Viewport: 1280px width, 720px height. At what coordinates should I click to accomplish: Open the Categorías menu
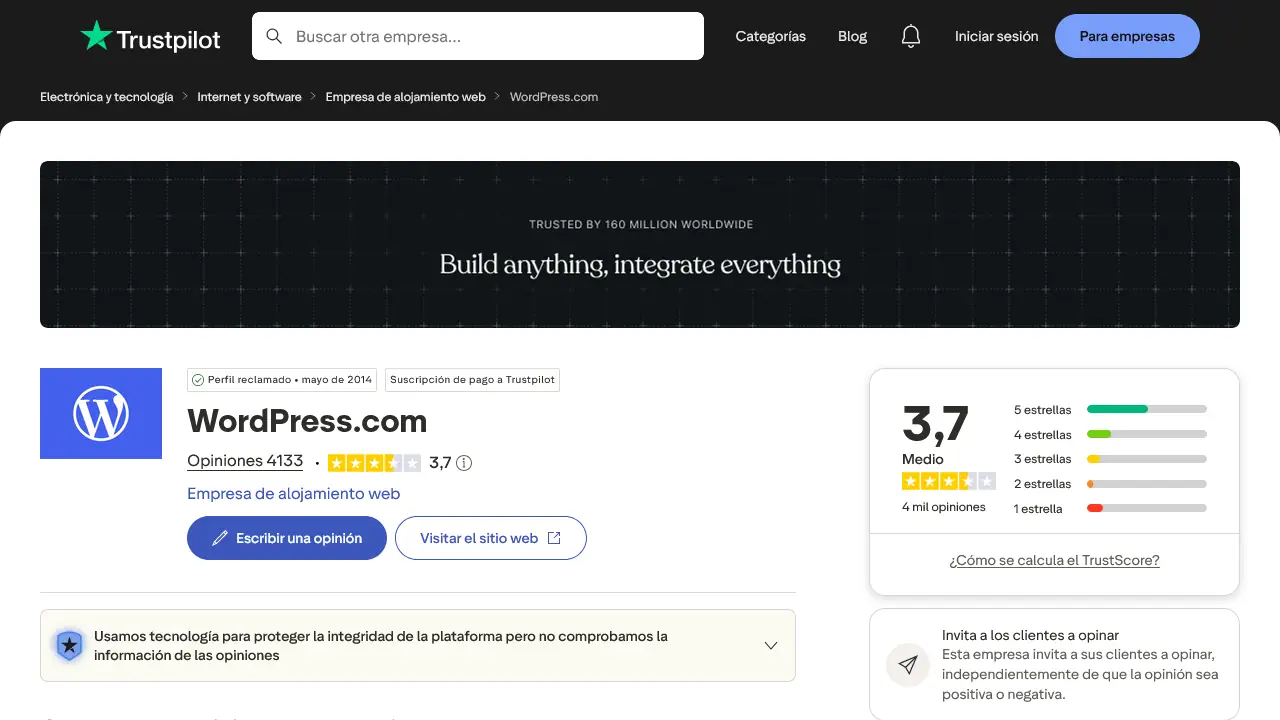(x=770, y=36)
